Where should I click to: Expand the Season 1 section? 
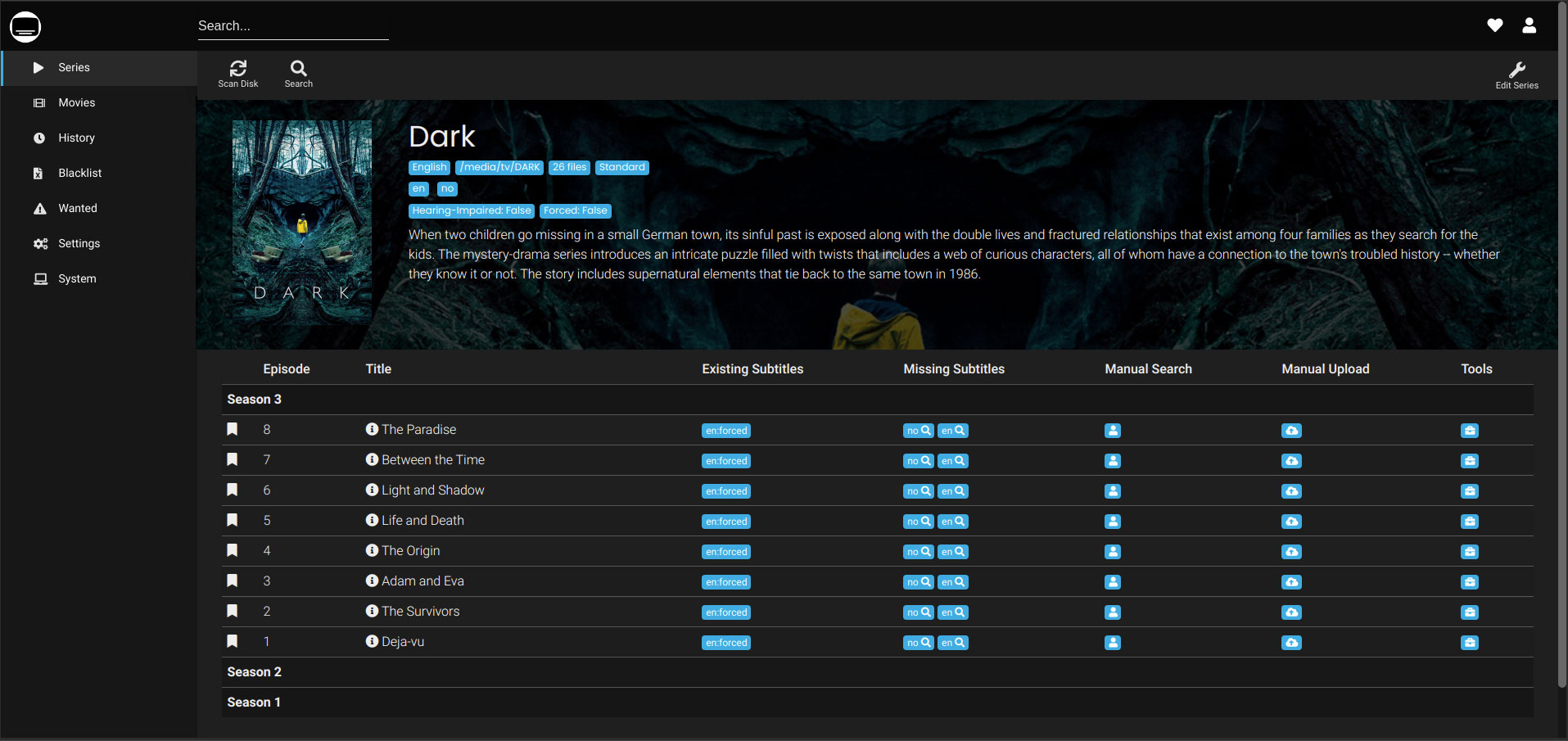coord(254,703)
